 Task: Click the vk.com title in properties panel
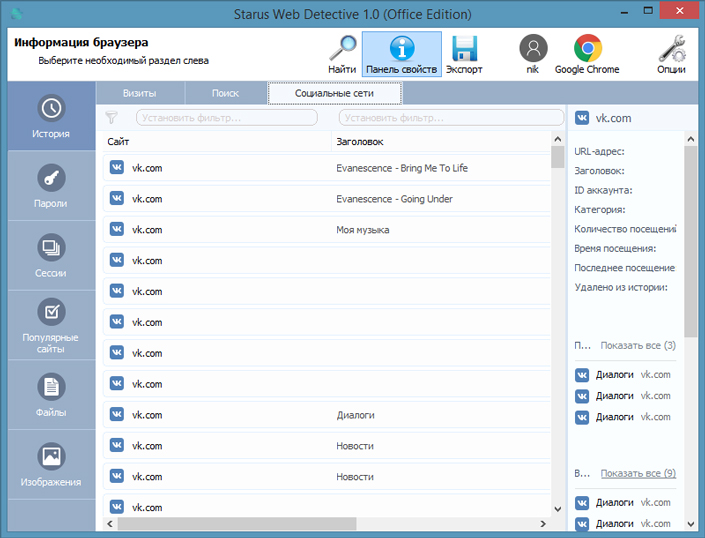coord(613,118)
